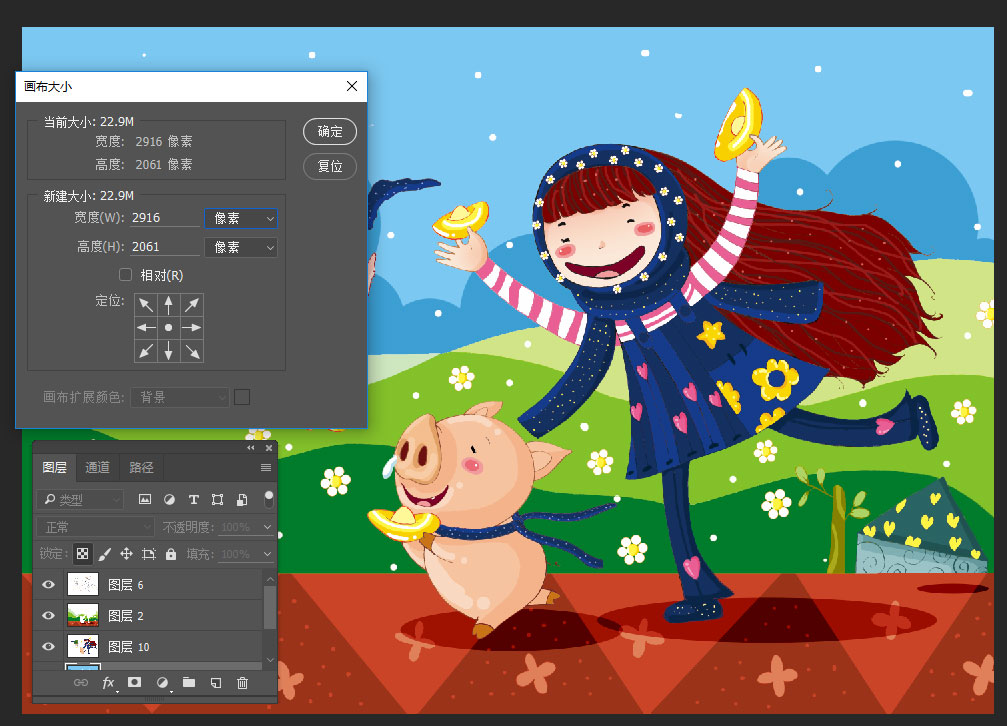Open the blend mode 正常 dropdown
The image size is (1007, 726).
pos(96,527)
